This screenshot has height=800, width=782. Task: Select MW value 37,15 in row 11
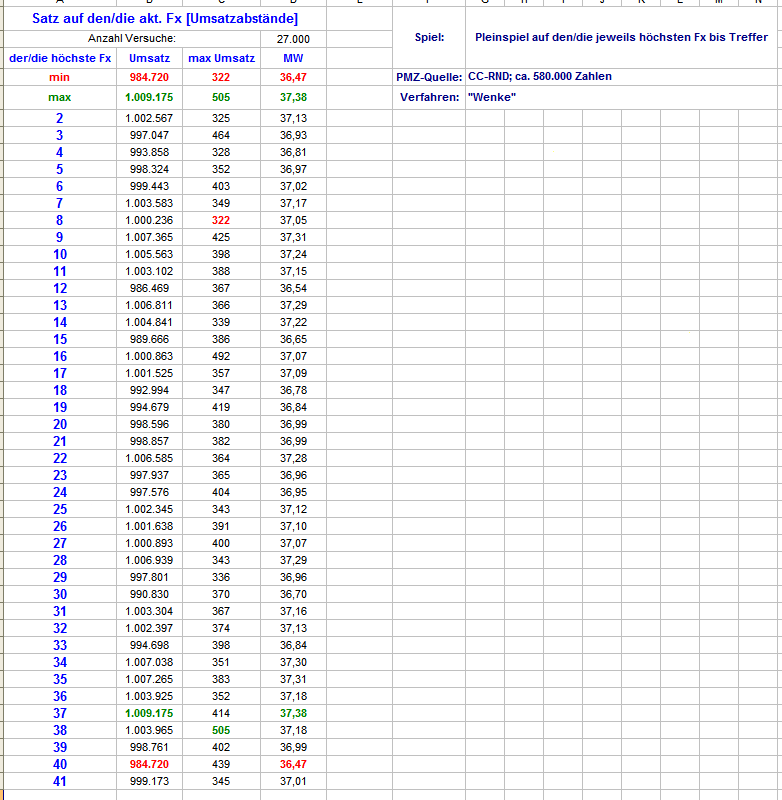[293, 271]
